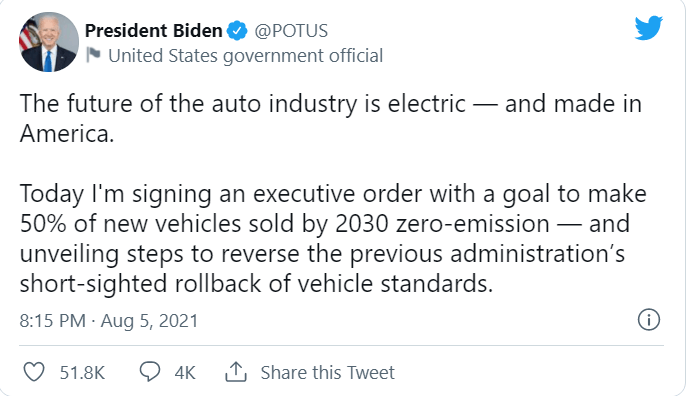686x396 pixels.
Task: Reply using the speech bubble icon
Action: click(150, 372)
